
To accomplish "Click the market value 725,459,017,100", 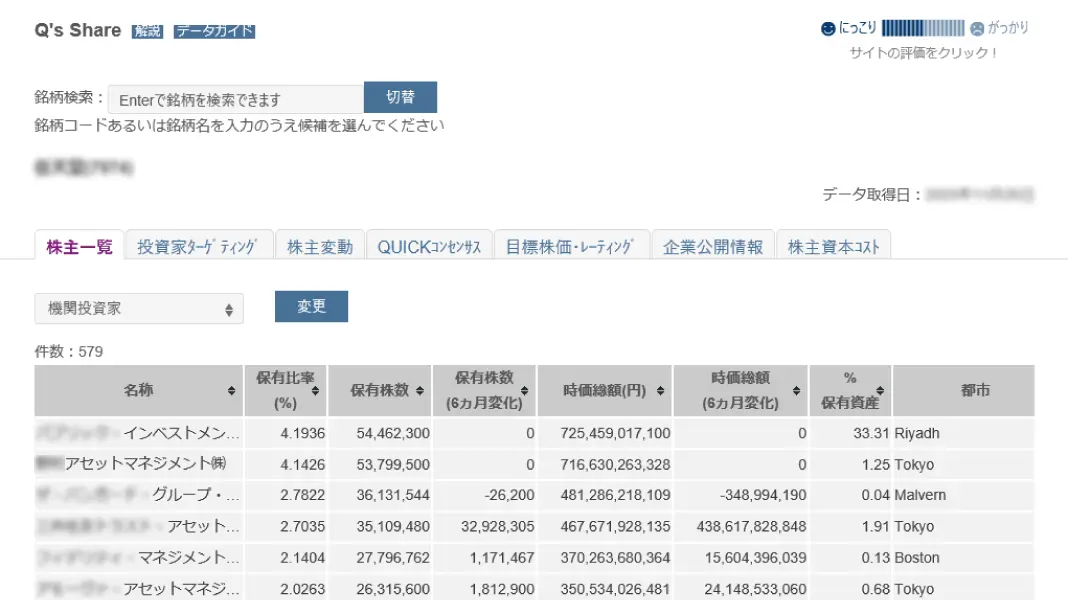I will [615, 433].
